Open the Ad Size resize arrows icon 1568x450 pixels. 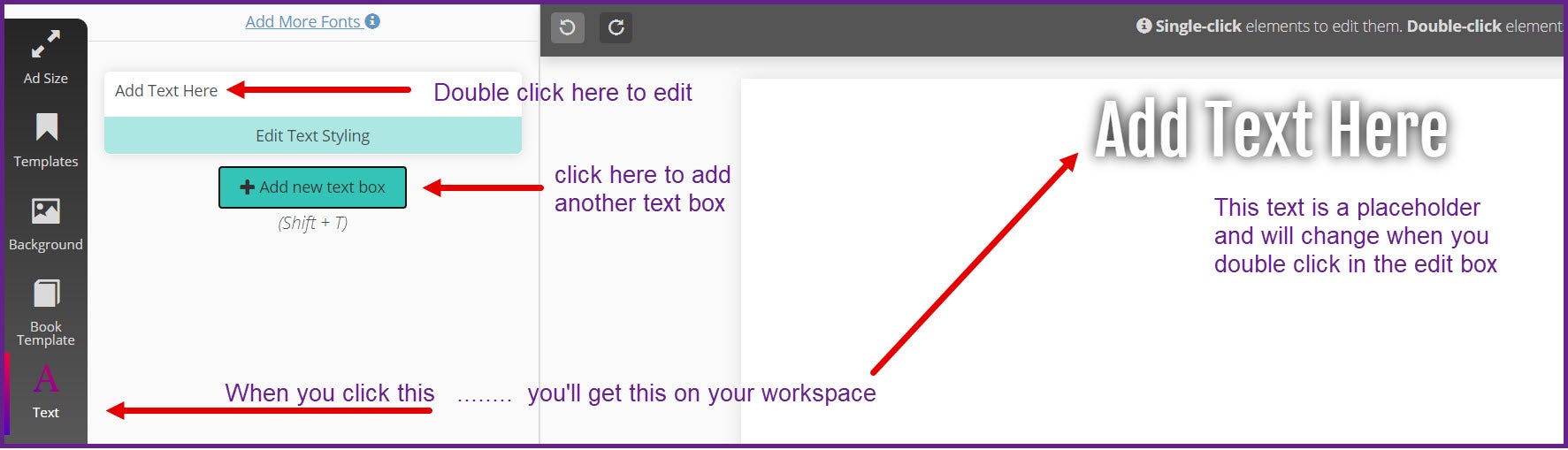point(46,44)
